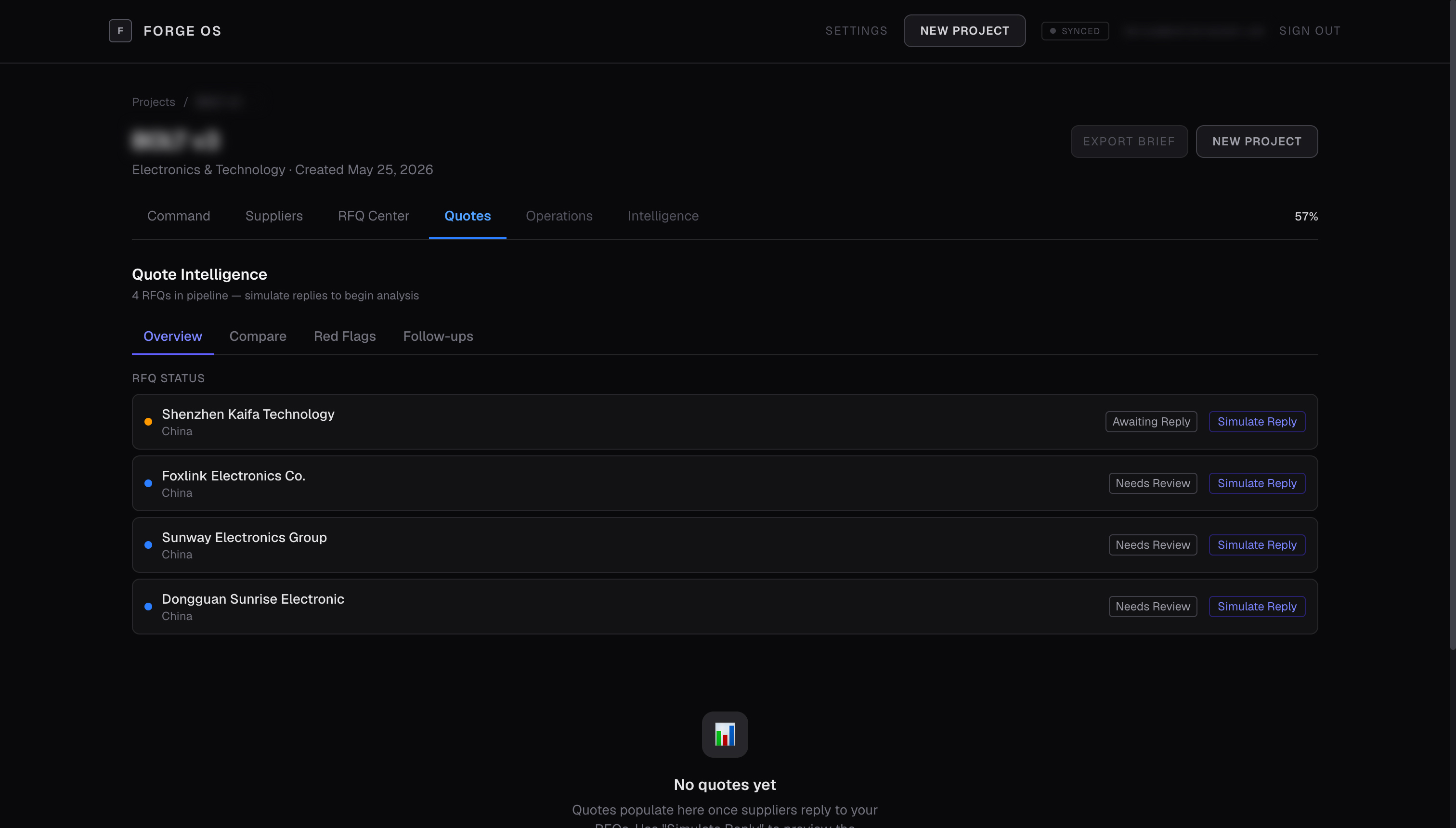1456x828 pixels.
Task: Click the blue status dot for Dongguan Sunrise Electronic
Action: 148,606
